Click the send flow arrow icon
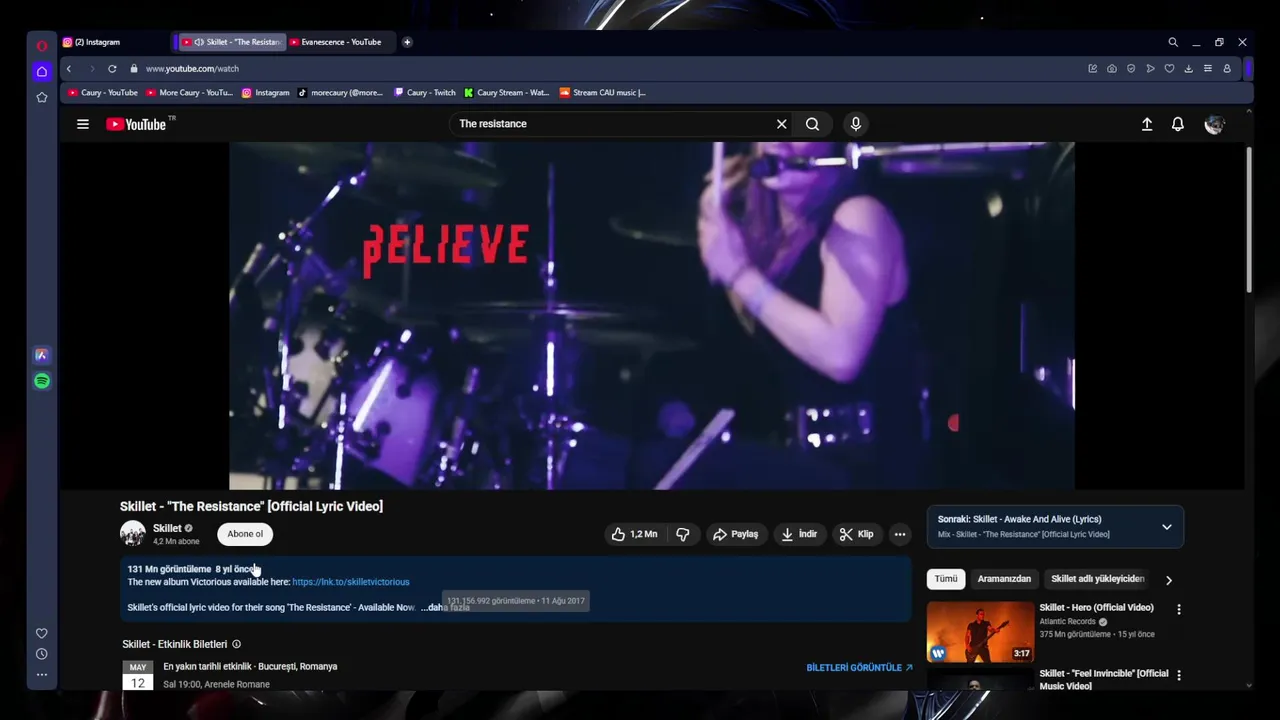The height and width of the screenshot is (720, 1280). coord(1150,69)
